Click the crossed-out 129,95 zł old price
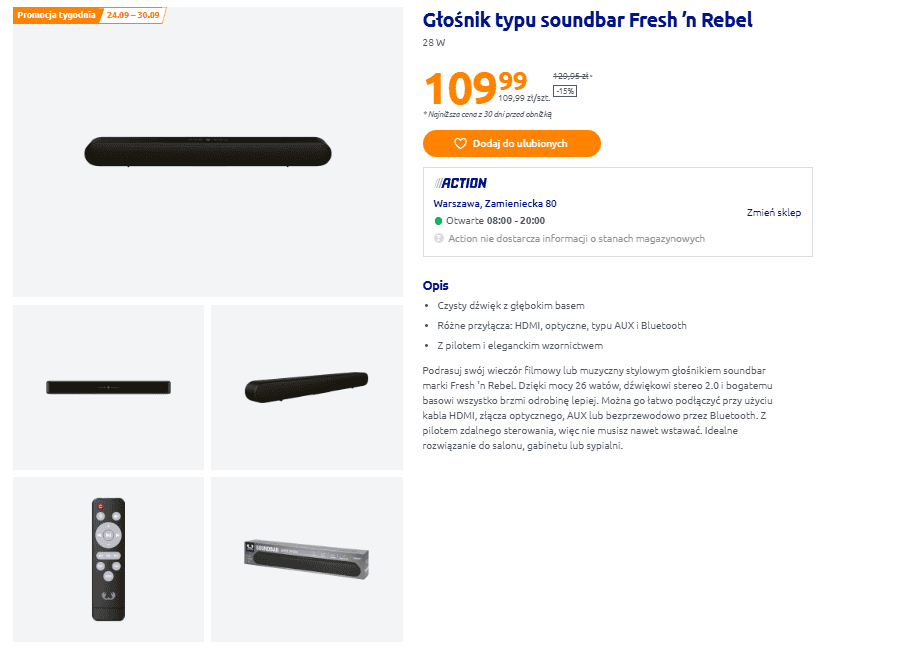921x652 pixels. coord(571,76)
